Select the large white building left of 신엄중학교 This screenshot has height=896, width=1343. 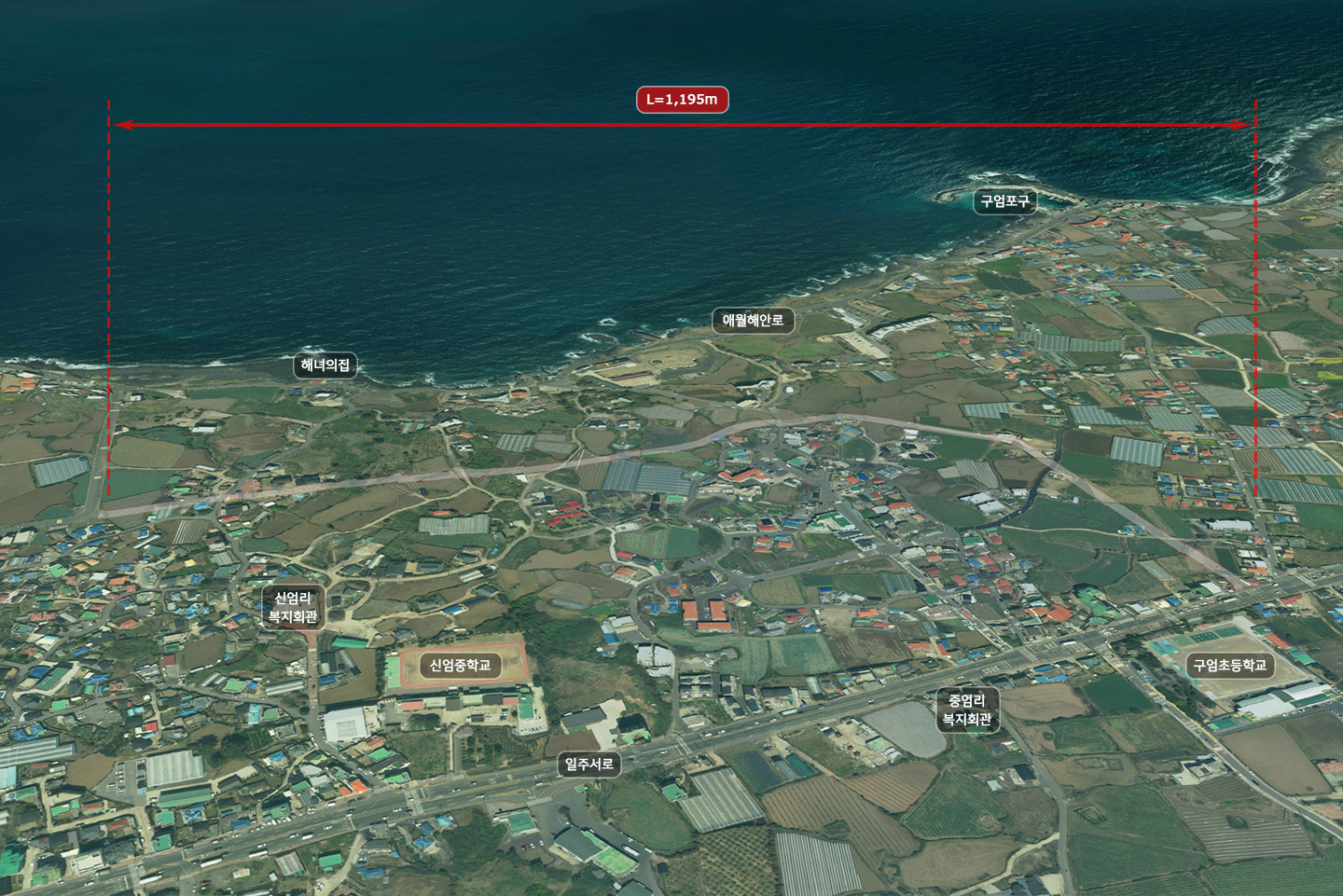click(x=345, y=724)
